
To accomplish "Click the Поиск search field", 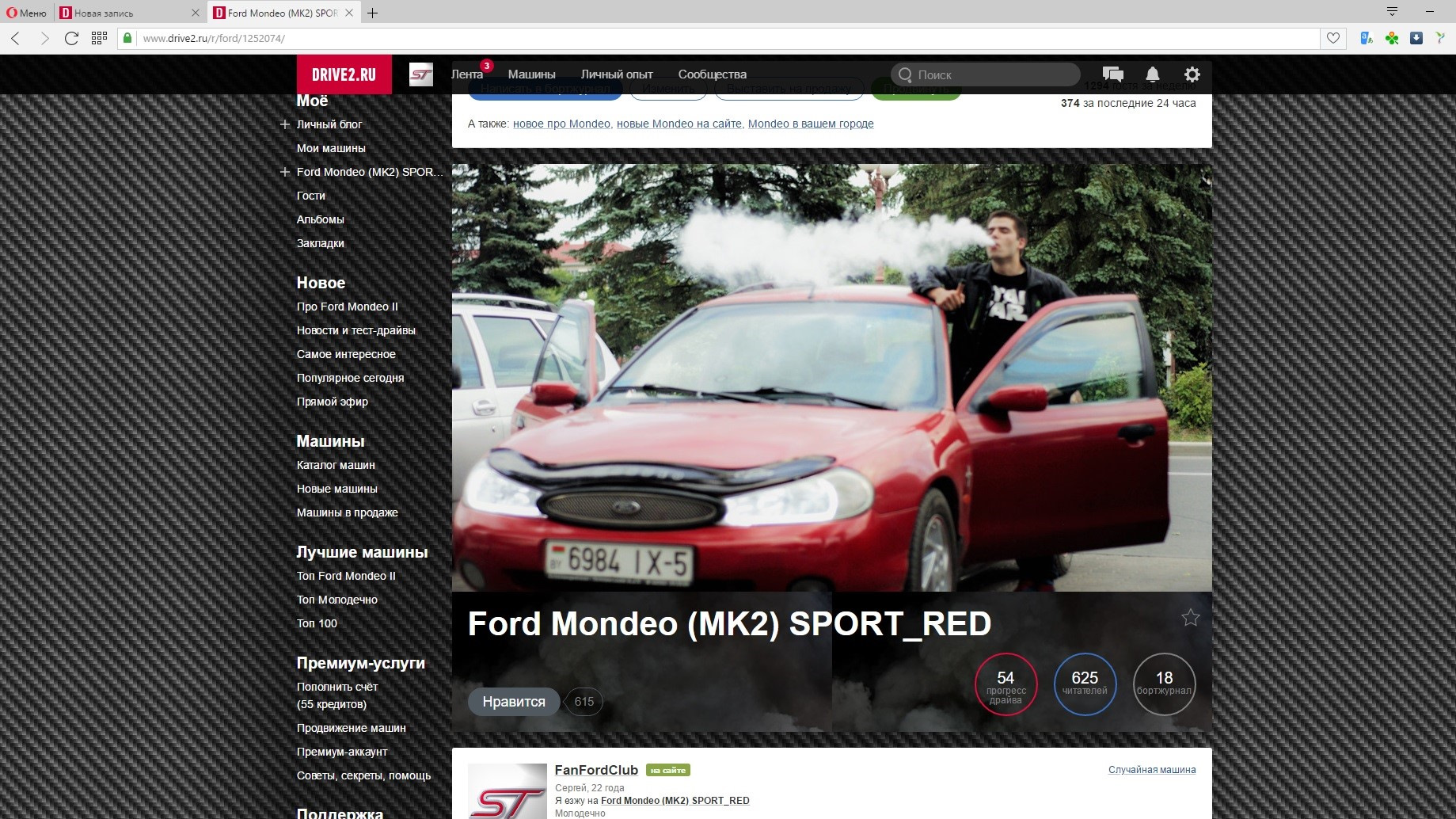I will pos(986,74).
